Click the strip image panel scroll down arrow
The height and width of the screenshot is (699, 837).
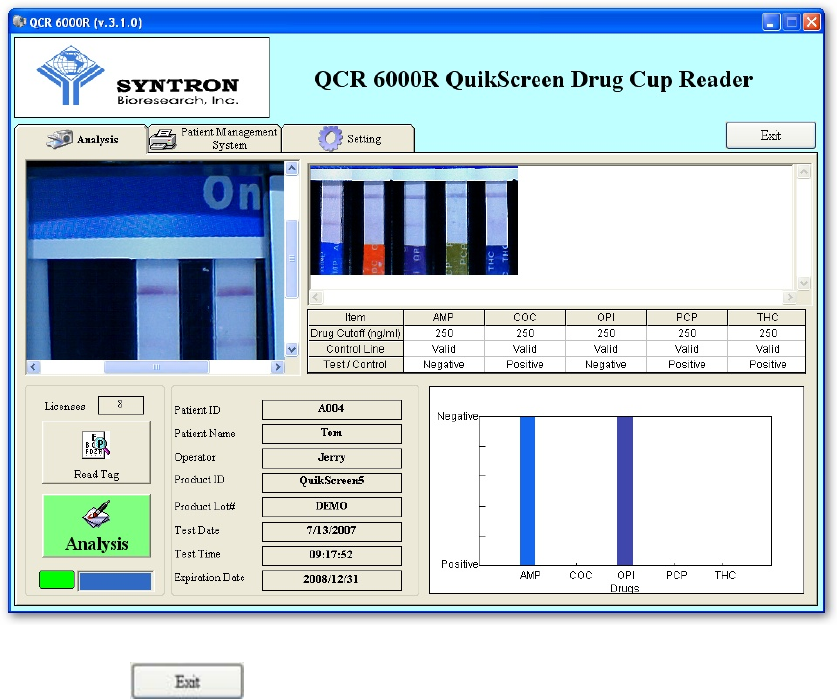click(804, 283)
